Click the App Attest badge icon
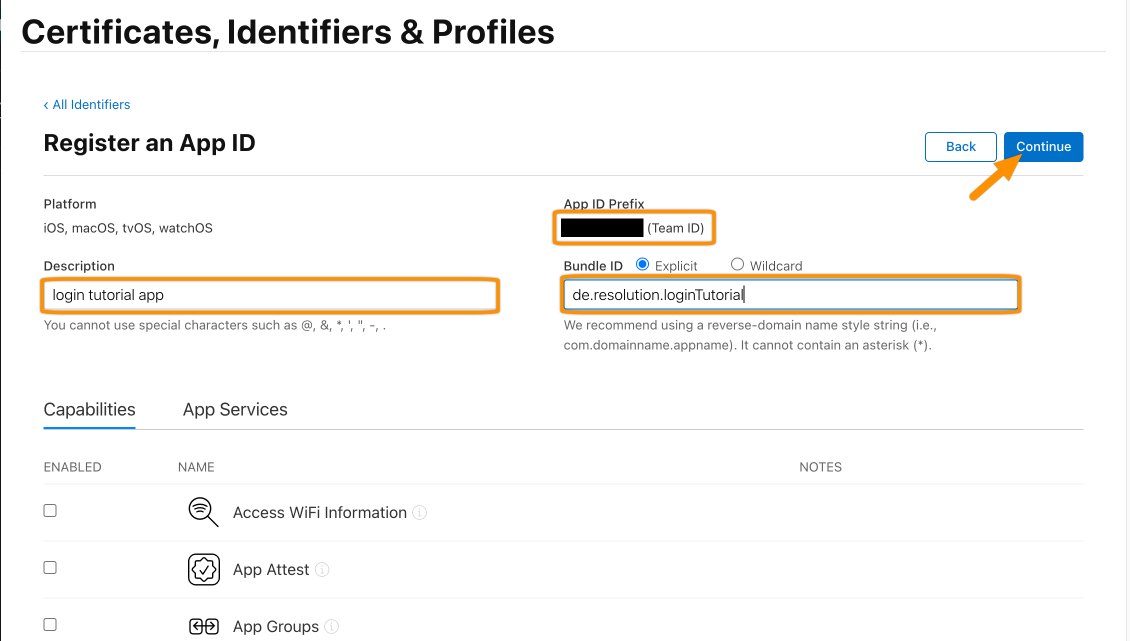The image size is (1130, 641). [204, 570]
